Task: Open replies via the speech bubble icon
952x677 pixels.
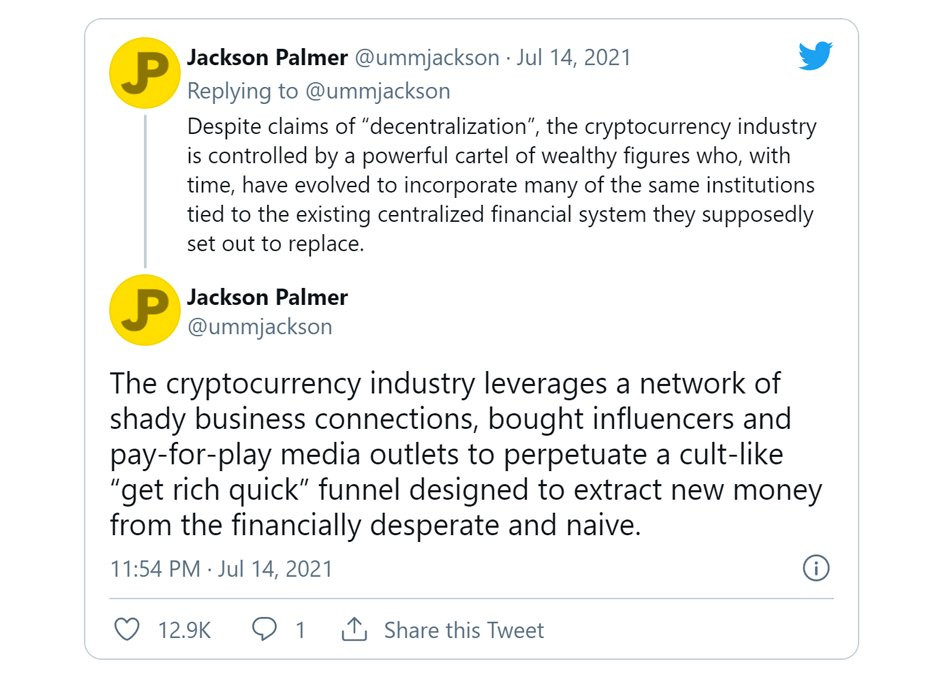Action: click(x=264, y=629)
